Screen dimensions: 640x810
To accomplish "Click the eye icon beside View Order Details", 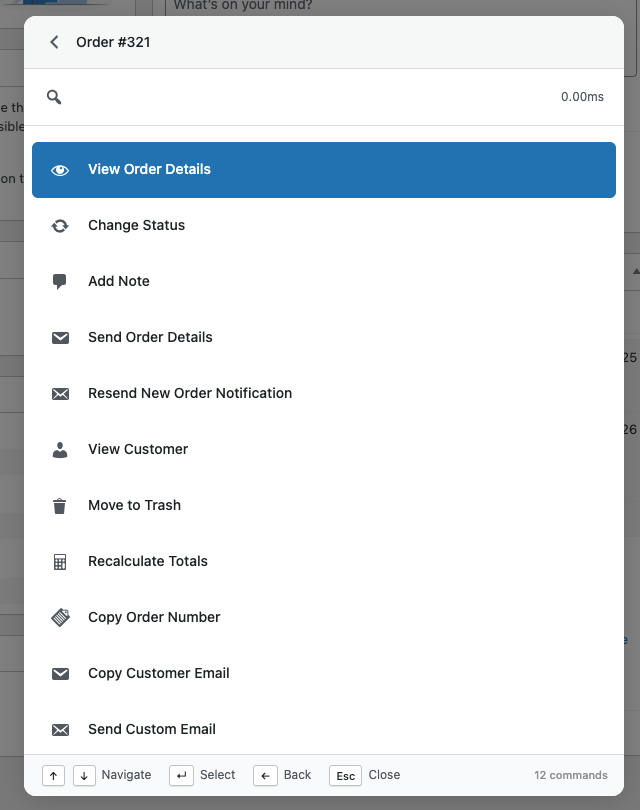I will point(60,170).
